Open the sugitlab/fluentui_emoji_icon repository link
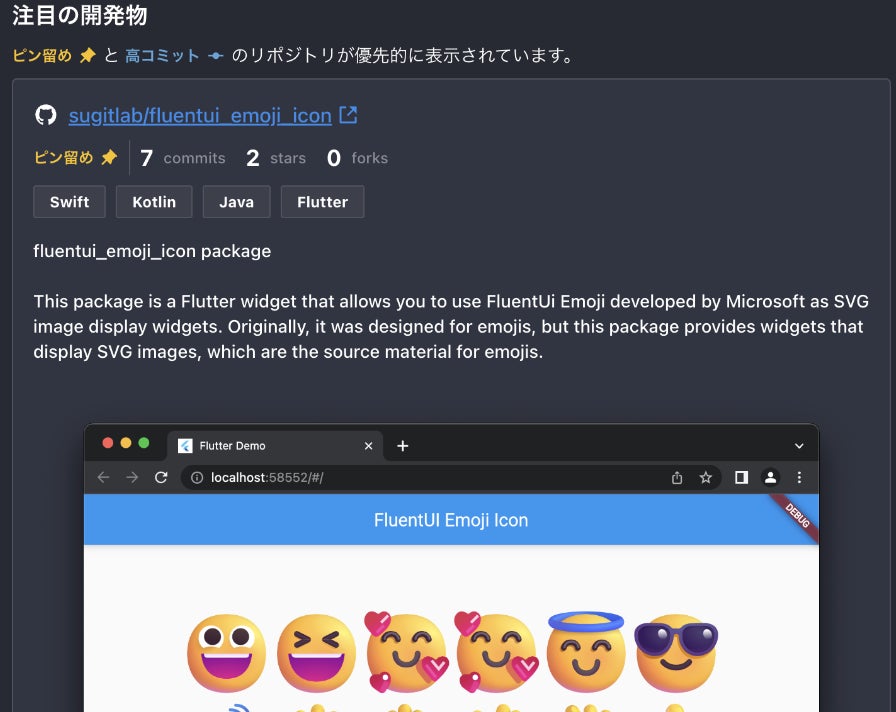 click(200, 115)
